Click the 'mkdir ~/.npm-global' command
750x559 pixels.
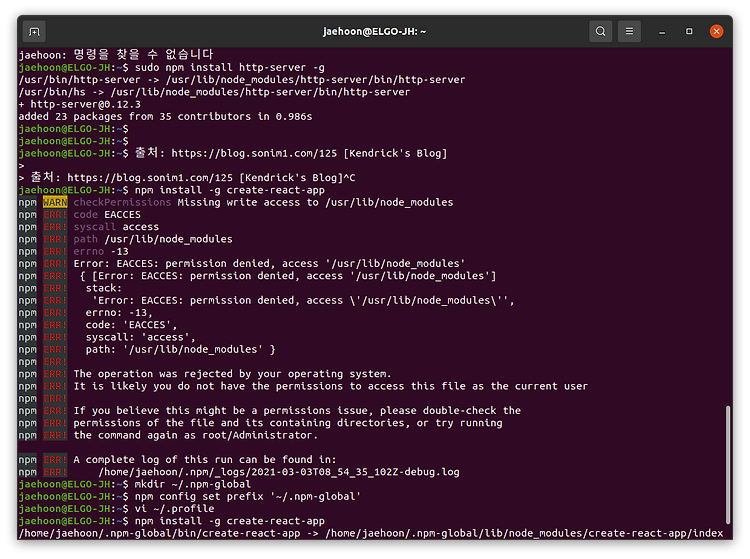coord(193,484)
